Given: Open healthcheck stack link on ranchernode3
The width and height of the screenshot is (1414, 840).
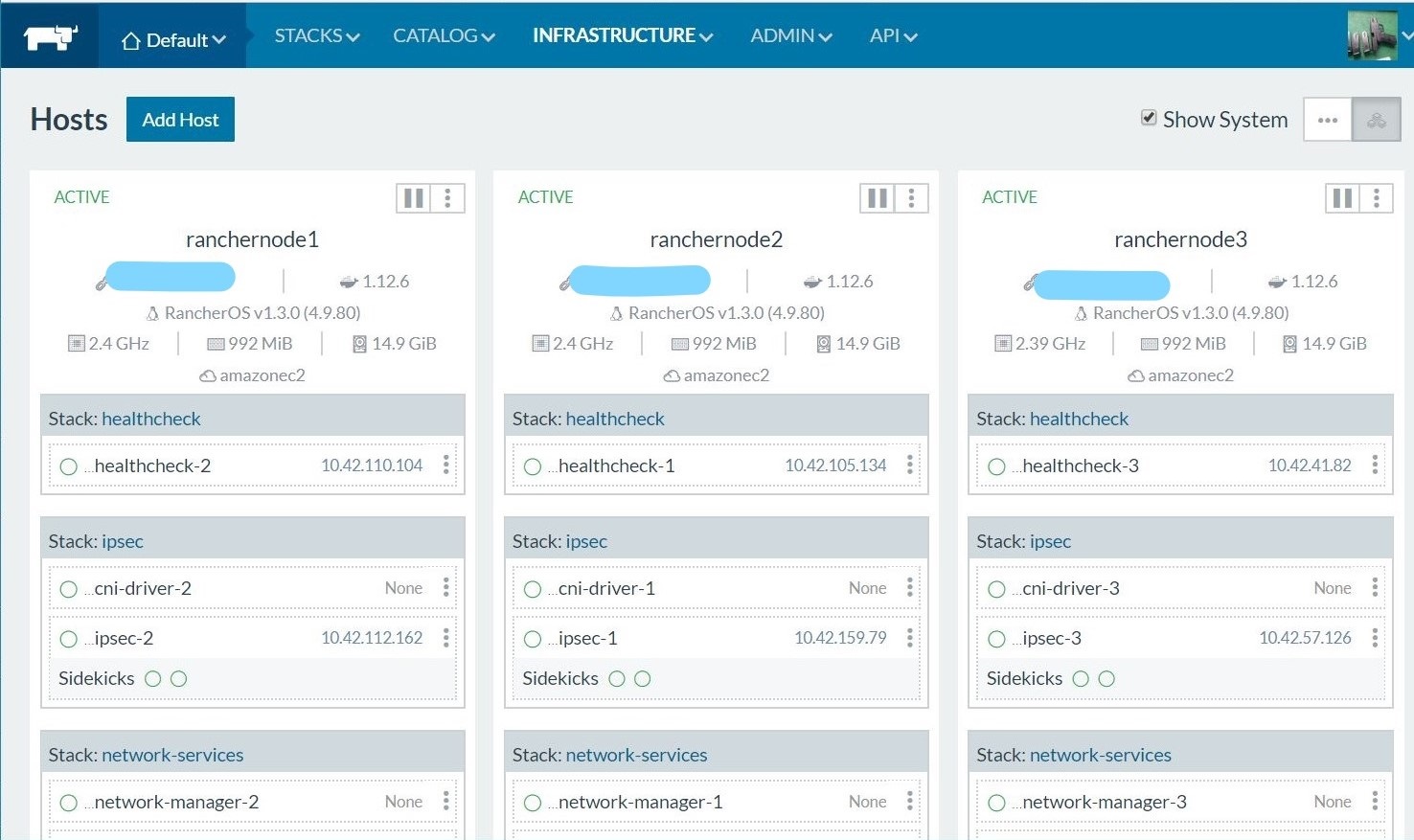Looking at the screenshot, I should (1080, 419).
